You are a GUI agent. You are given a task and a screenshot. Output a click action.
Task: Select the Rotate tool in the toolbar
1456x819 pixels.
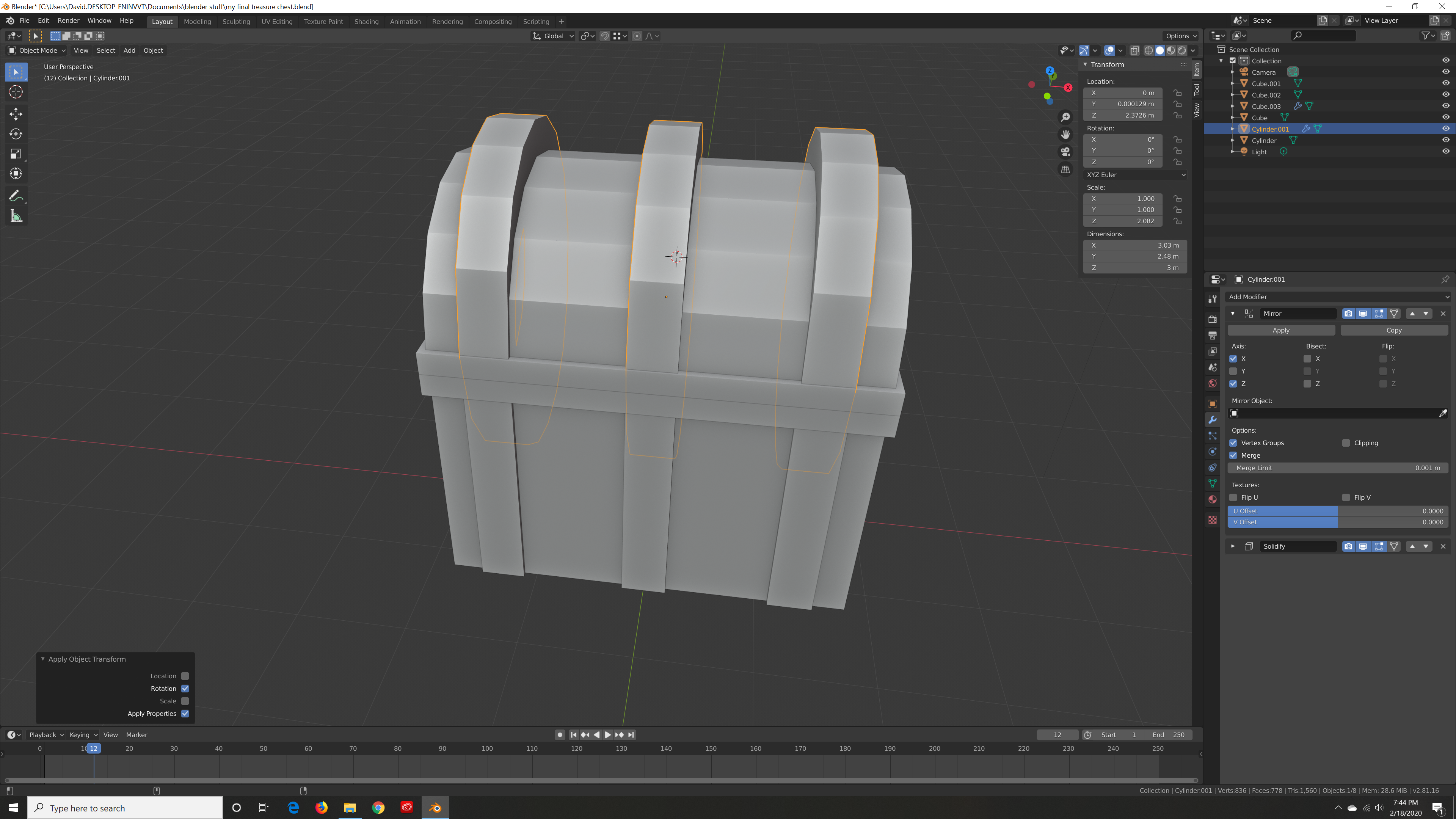click(16, 134)
